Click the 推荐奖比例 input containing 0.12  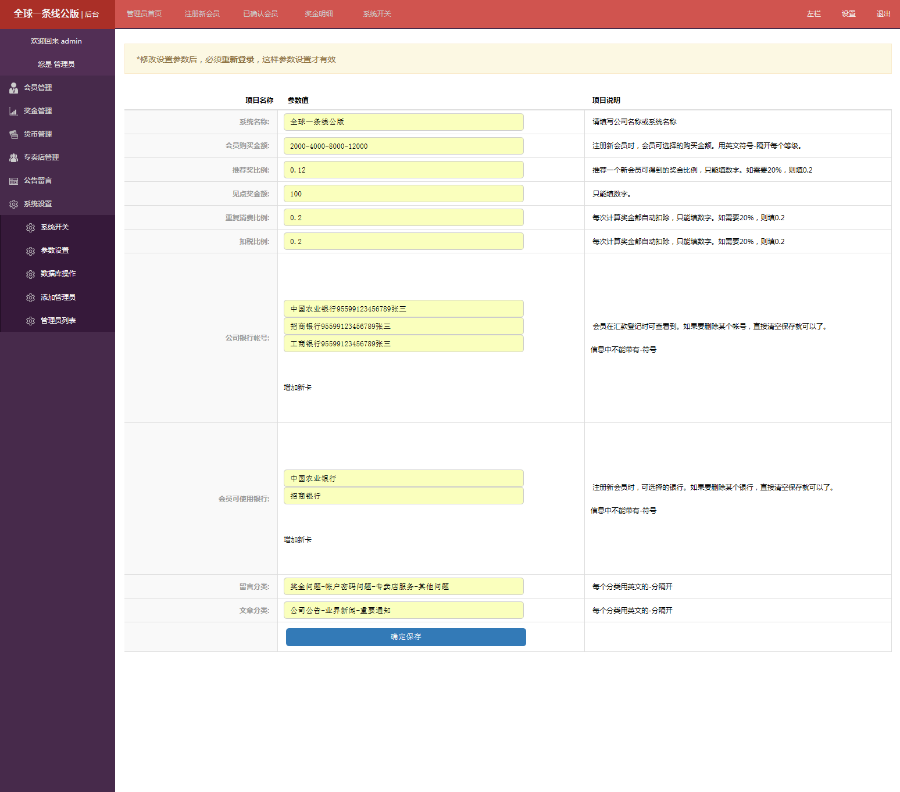click(x=404, y=170)
